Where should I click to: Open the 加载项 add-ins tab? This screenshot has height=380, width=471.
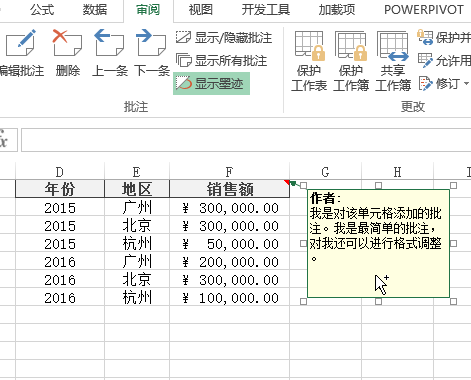pos(337,10)
